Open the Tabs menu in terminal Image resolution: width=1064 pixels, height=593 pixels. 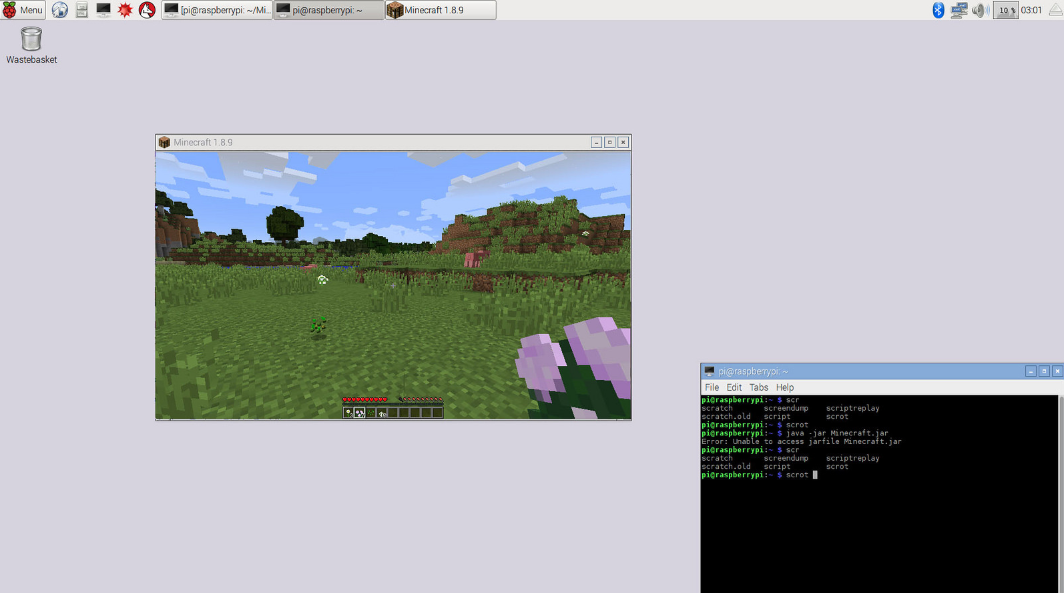coord(759,387)
